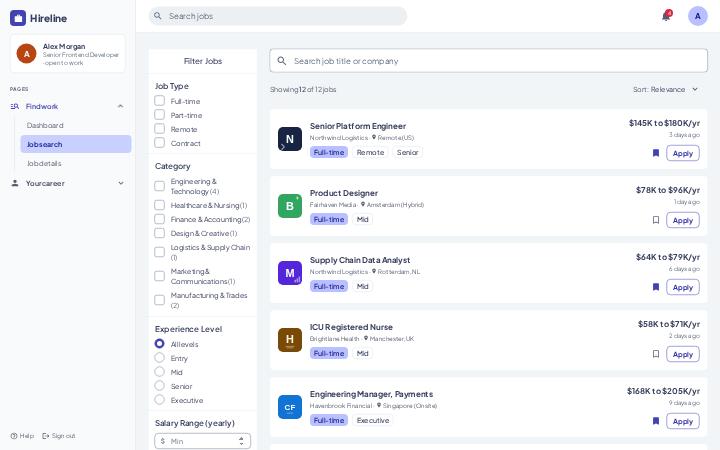
Task: Check the Remote job type filter
Action: point(159,129)
